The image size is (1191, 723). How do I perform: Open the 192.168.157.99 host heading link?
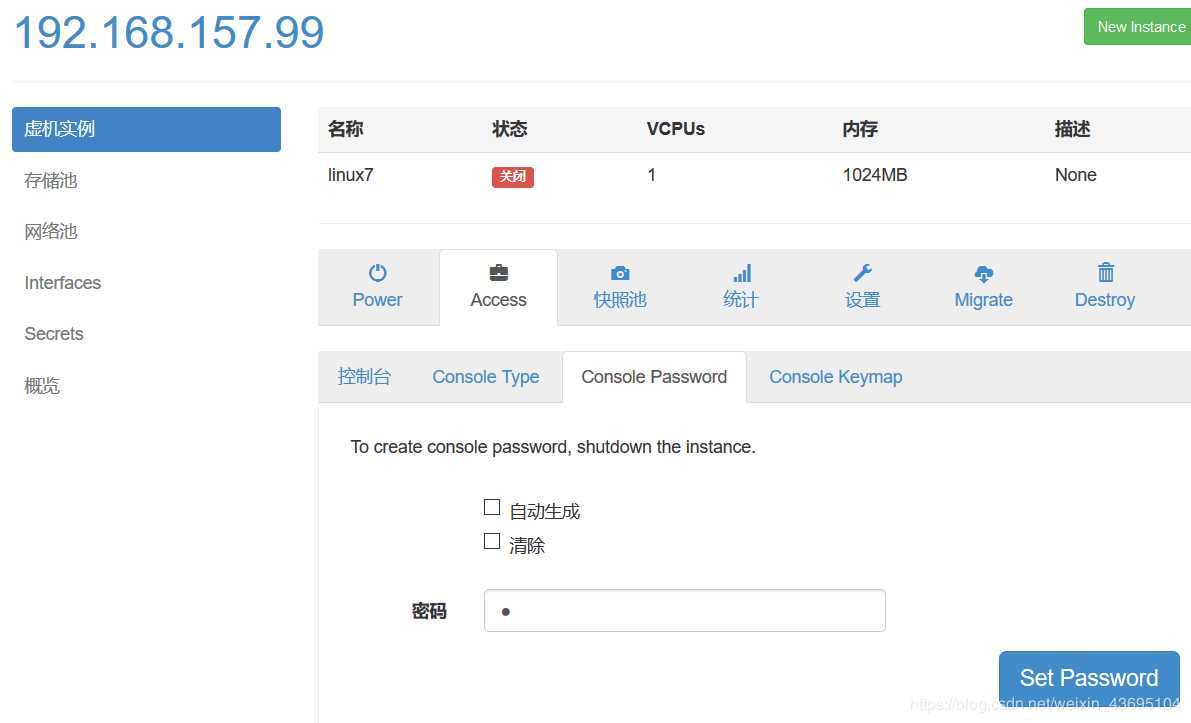point(169,32)
